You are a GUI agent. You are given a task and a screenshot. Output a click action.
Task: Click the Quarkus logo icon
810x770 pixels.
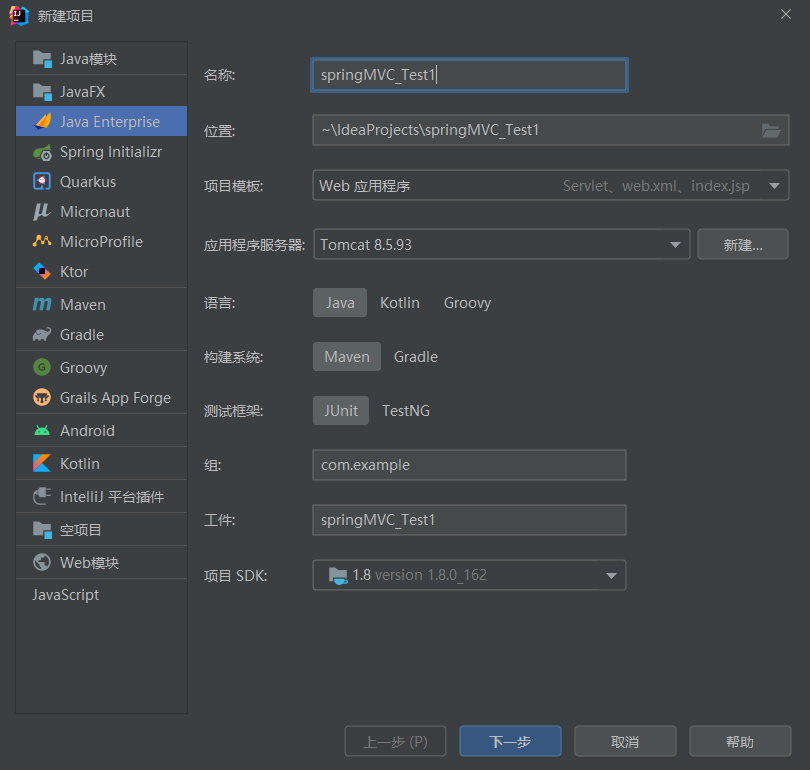42,181
